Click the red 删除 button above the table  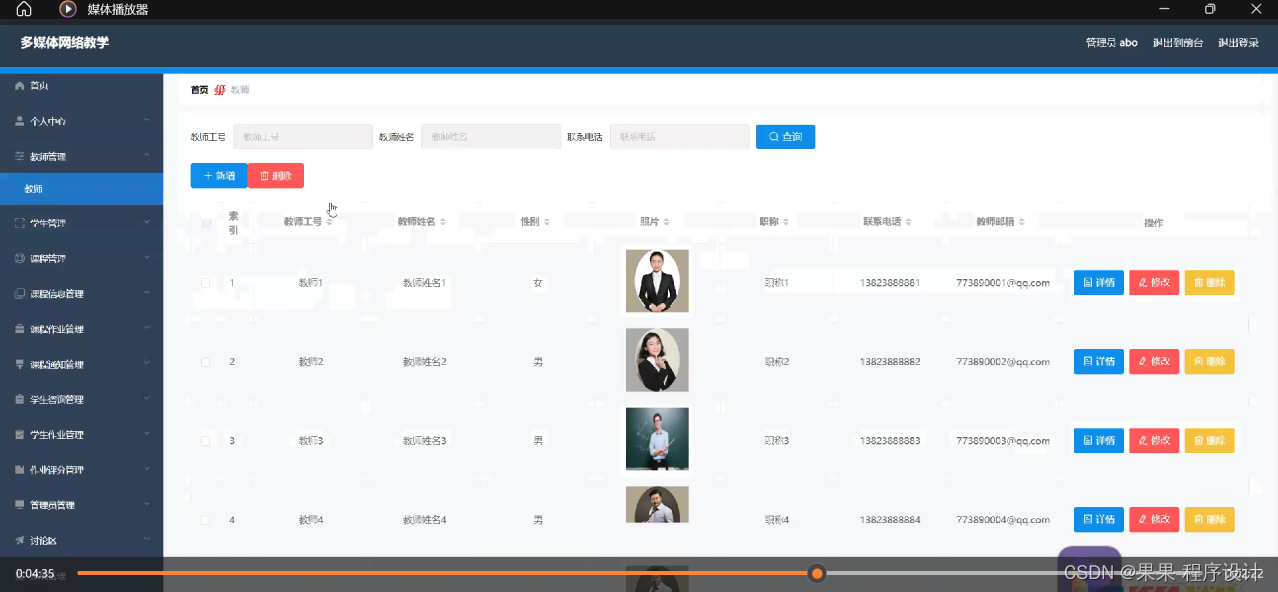click(x=276, y=176)
